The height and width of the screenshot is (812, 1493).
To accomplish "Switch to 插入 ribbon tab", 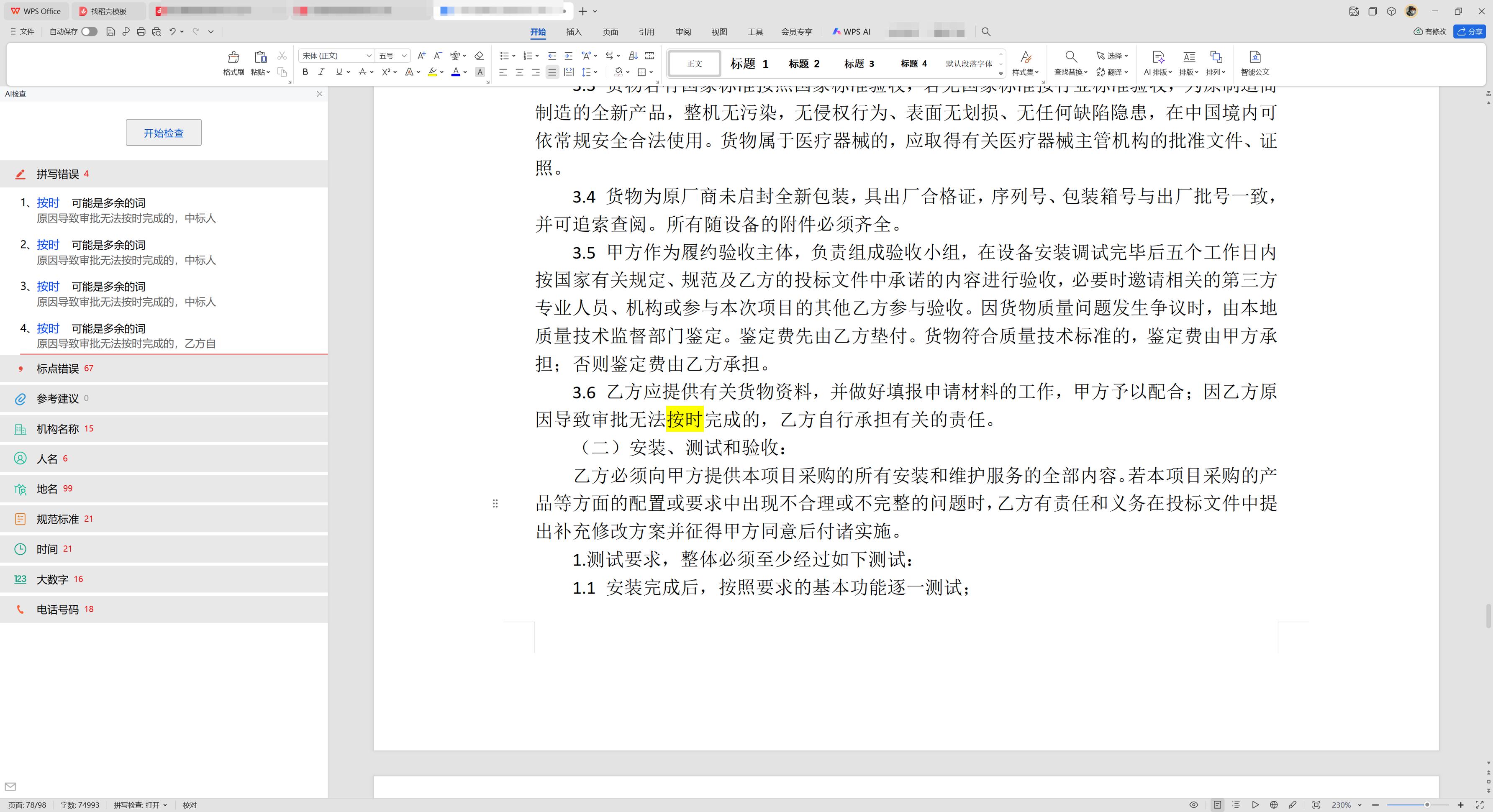I will pyautogui.click(x=574, y=32).
